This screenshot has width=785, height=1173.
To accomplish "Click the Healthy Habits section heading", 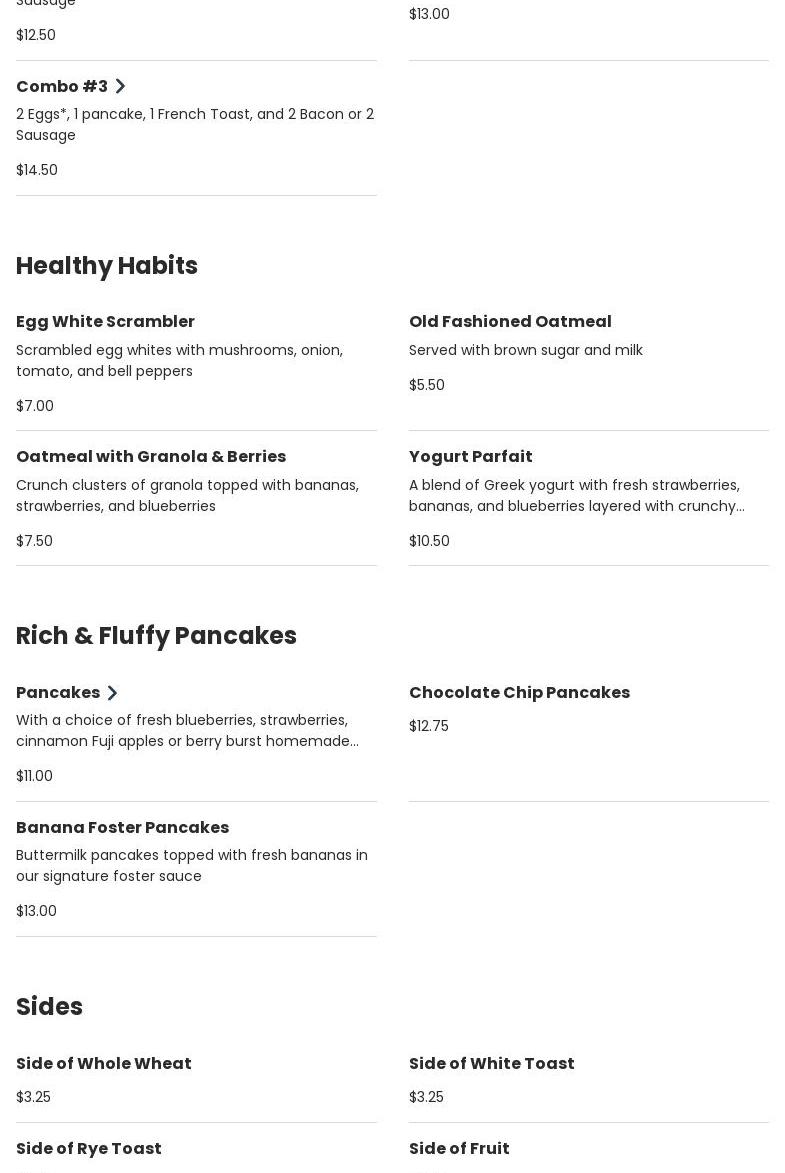I will [x=107, y=266].
